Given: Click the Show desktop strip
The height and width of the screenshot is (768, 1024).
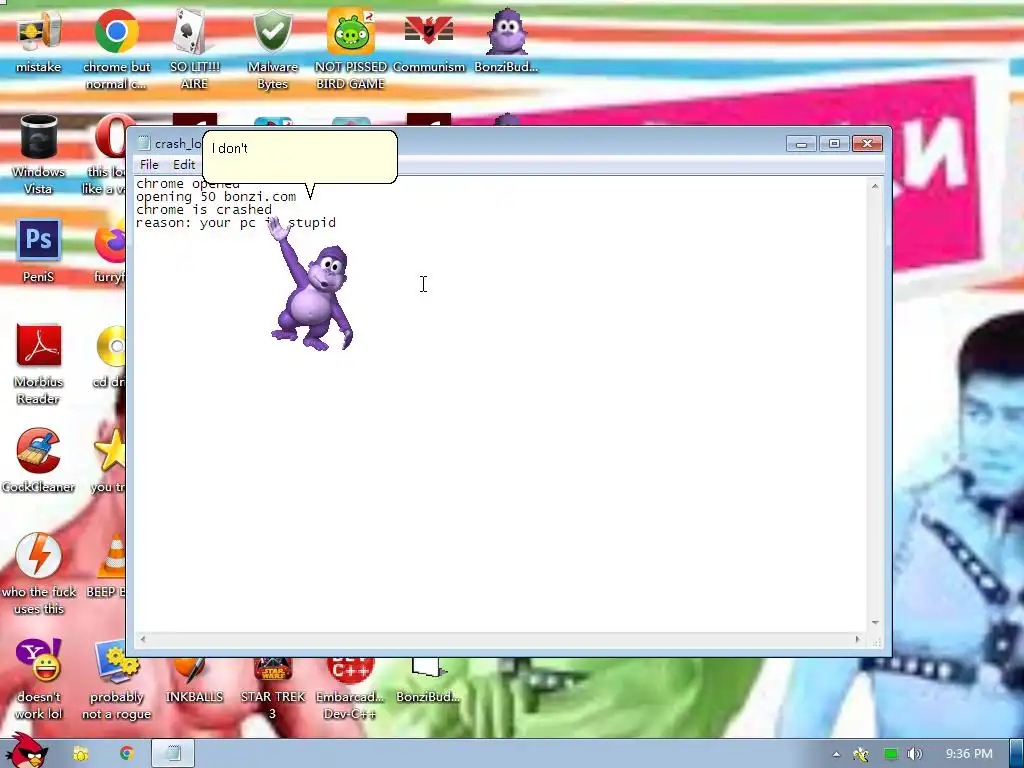Looking at the screenshot, I should point(1016,754).
